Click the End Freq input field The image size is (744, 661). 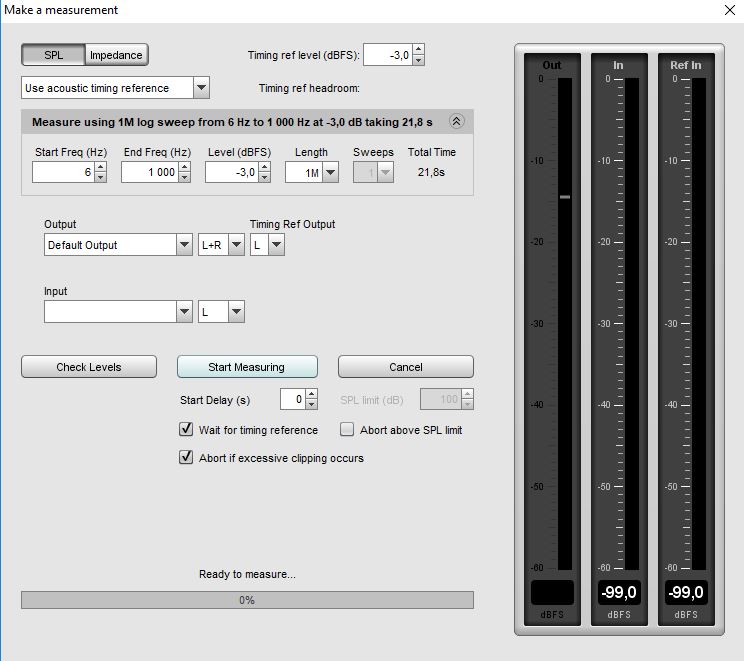[x=150, y=172]
